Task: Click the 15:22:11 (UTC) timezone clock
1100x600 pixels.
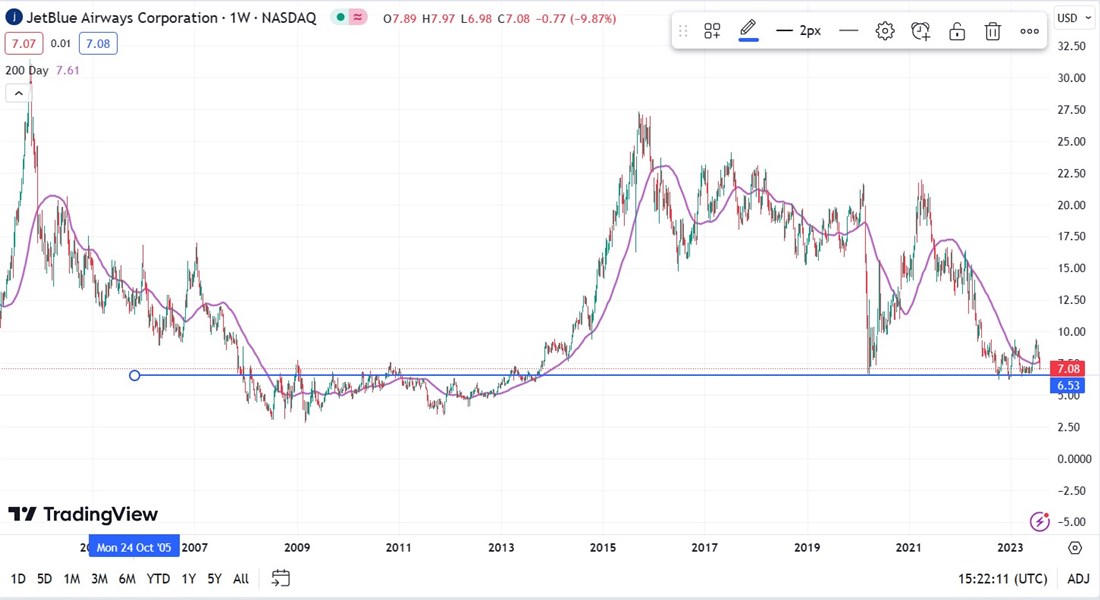Action: click(x=1002, y=579)
